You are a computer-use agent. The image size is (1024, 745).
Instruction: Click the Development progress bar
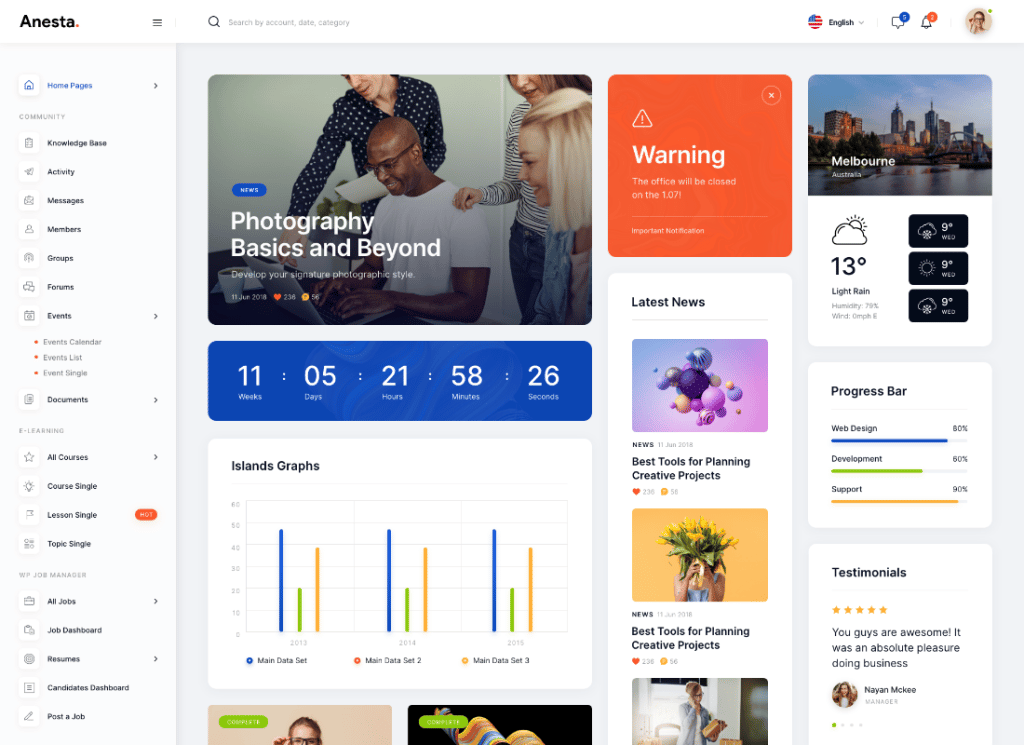899,471
